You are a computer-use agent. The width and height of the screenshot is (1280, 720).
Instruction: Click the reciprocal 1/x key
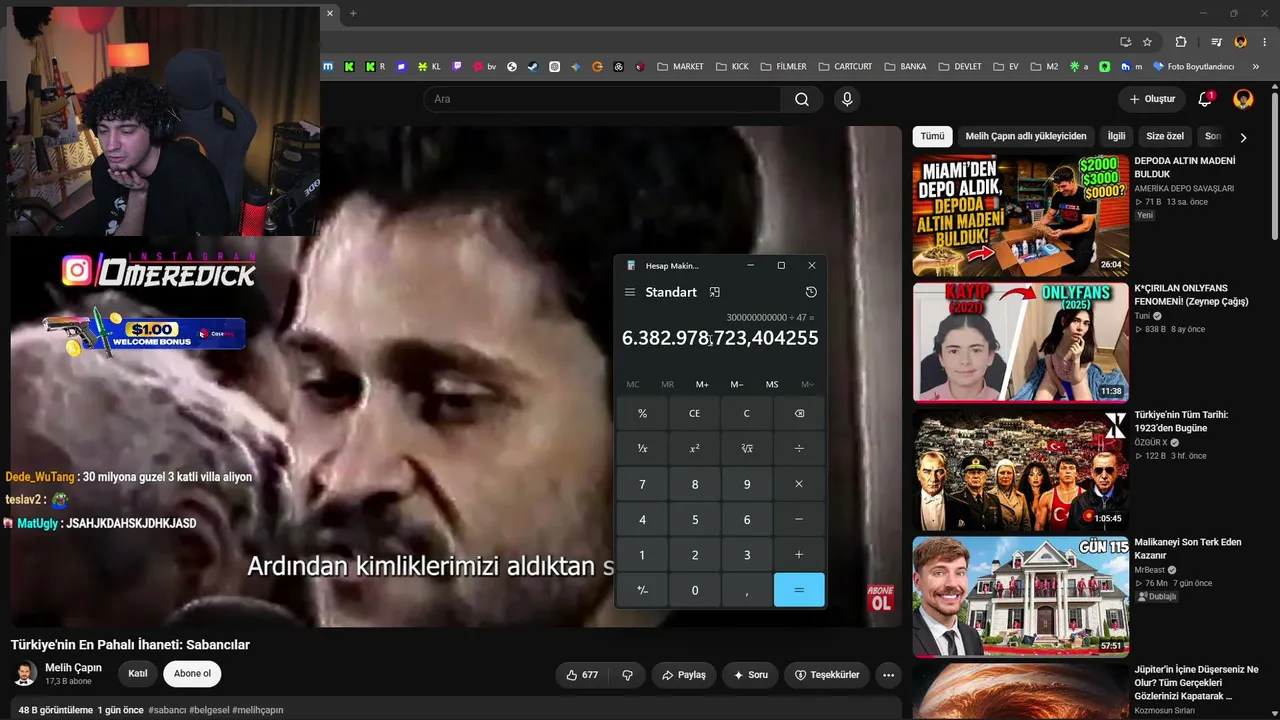pyautogui.click(x=642, y=449)
